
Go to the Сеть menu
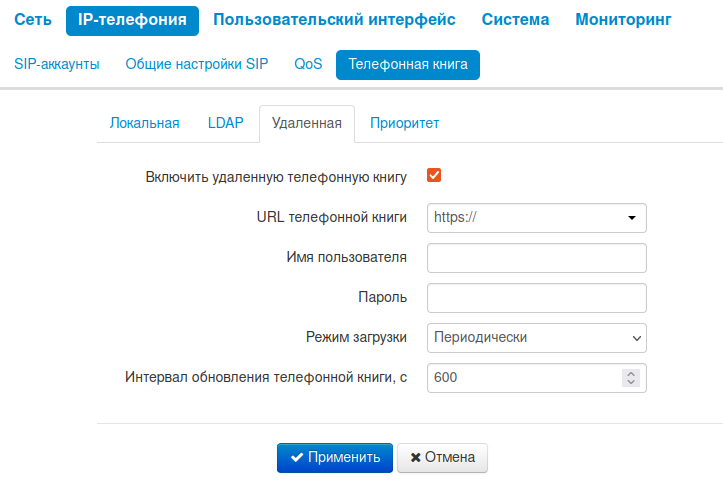click(x=33, y=20)
